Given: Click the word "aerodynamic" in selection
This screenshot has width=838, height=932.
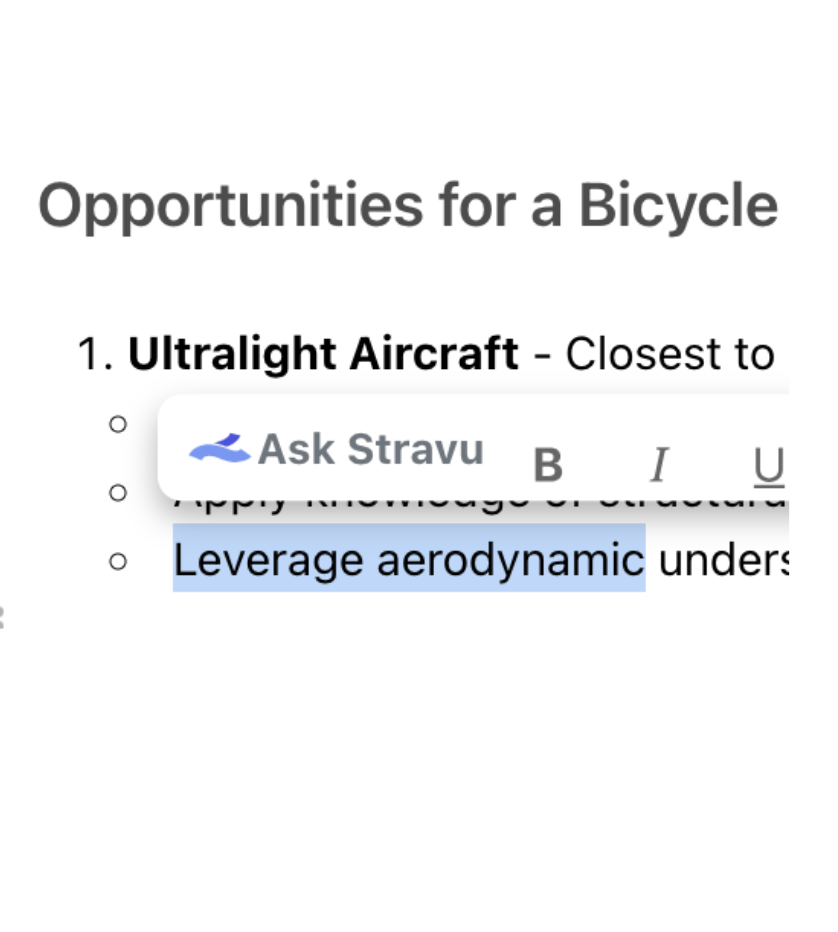Looking at the screenshot, I should [x=510, y=560].
